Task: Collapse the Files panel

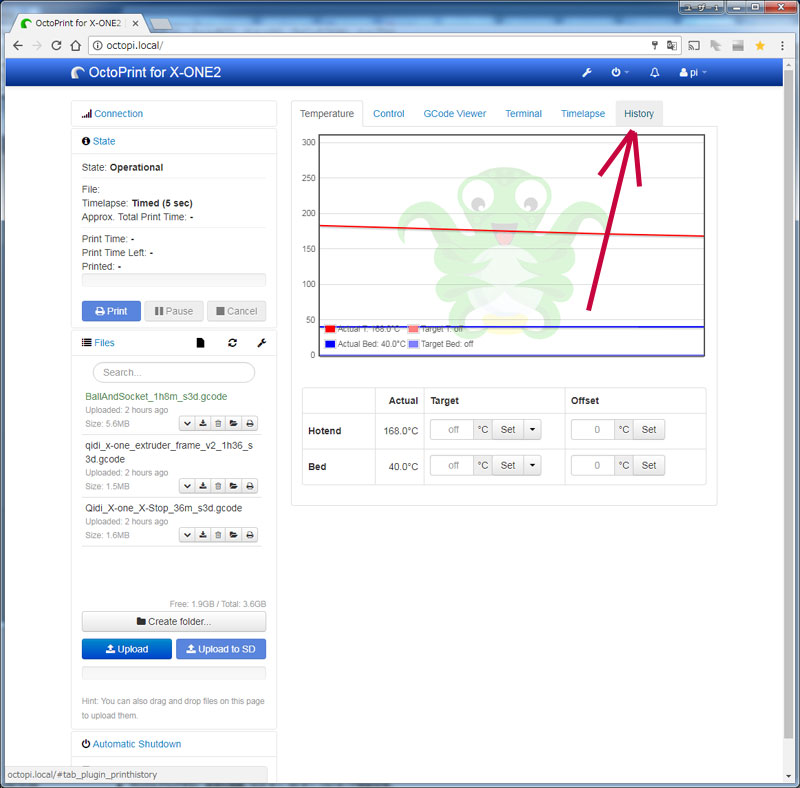Action: coord(104,343)
